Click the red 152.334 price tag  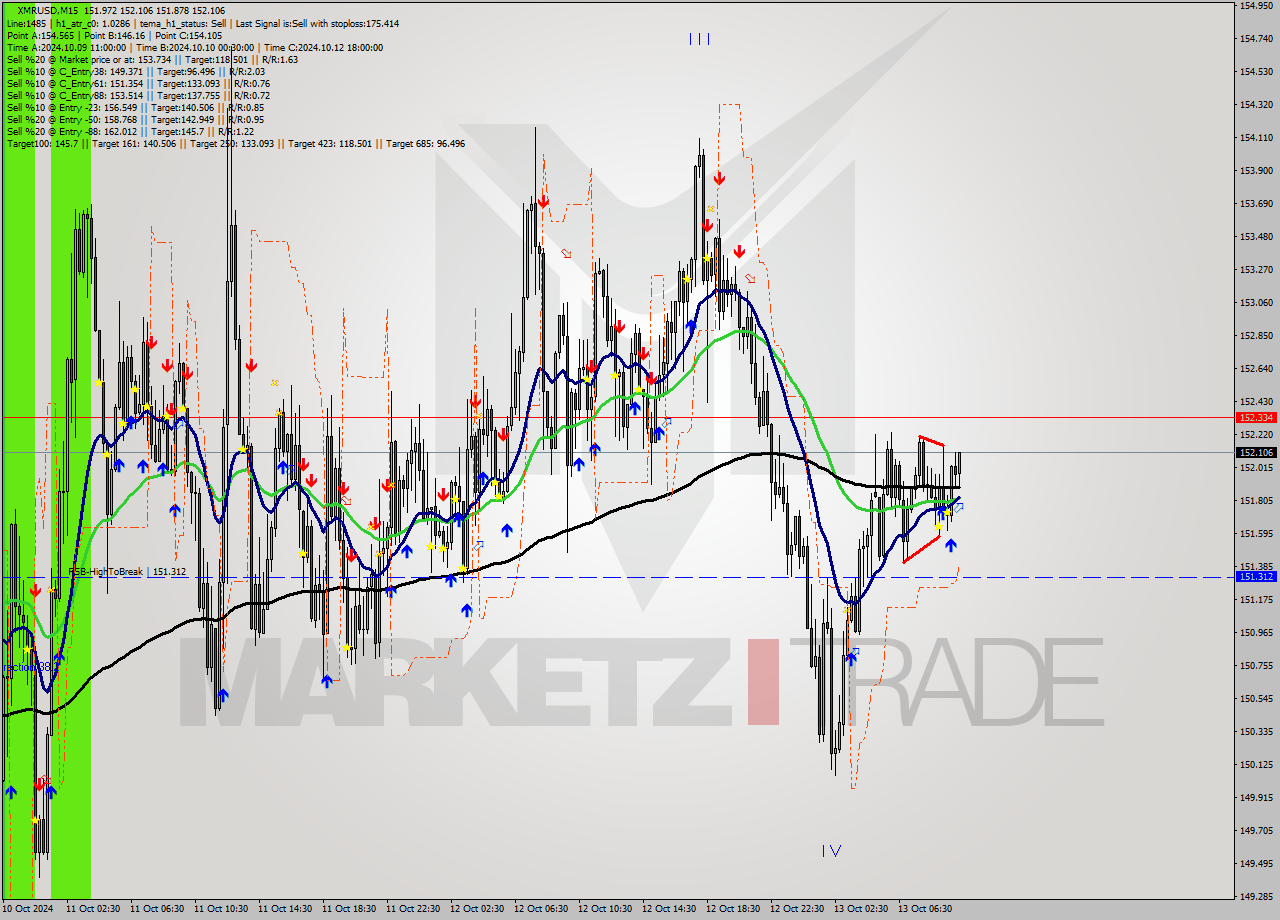[x=1256, y=417]
